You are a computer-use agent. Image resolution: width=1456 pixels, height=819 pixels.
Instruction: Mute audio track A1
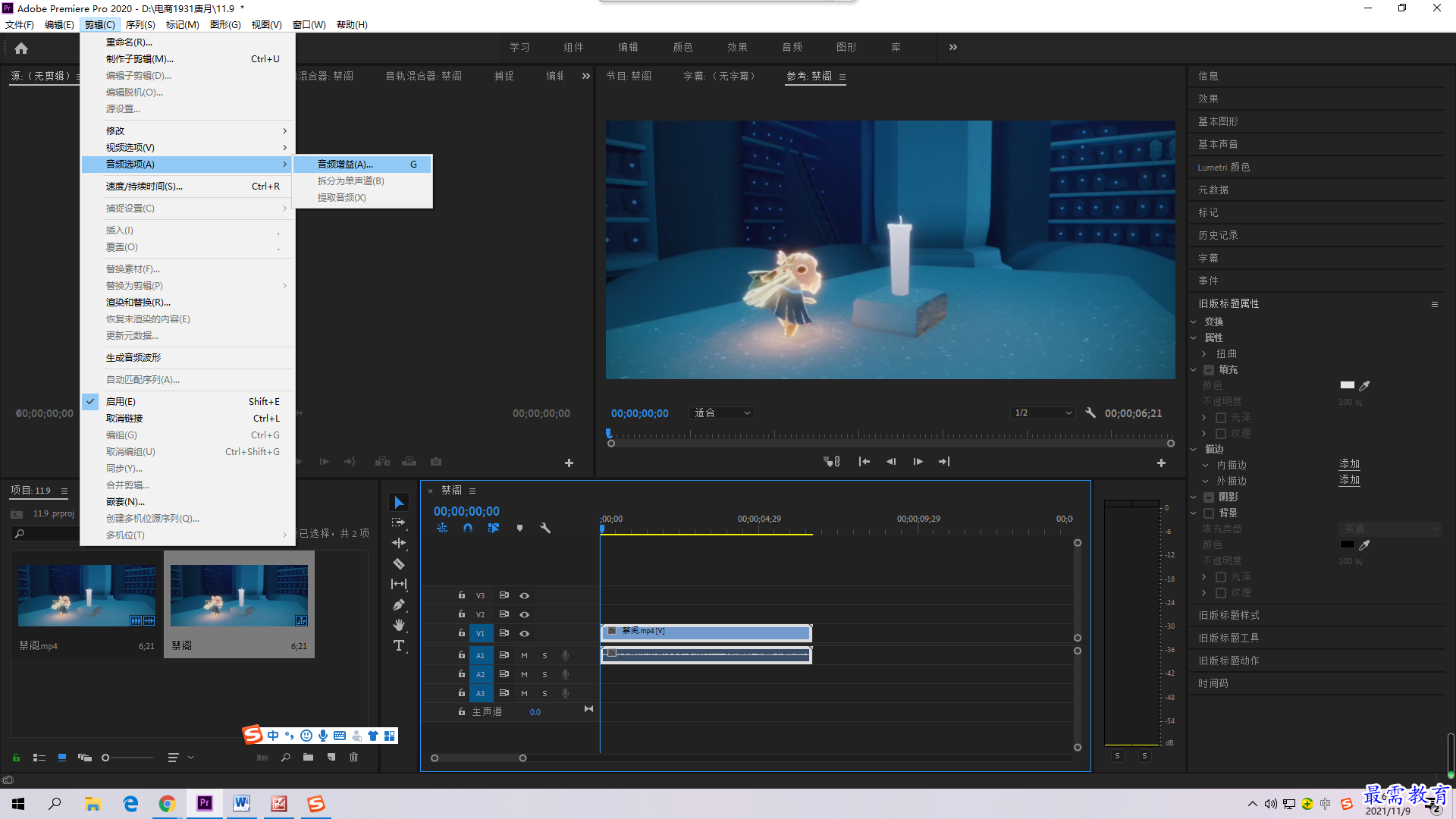coord(524,655)
